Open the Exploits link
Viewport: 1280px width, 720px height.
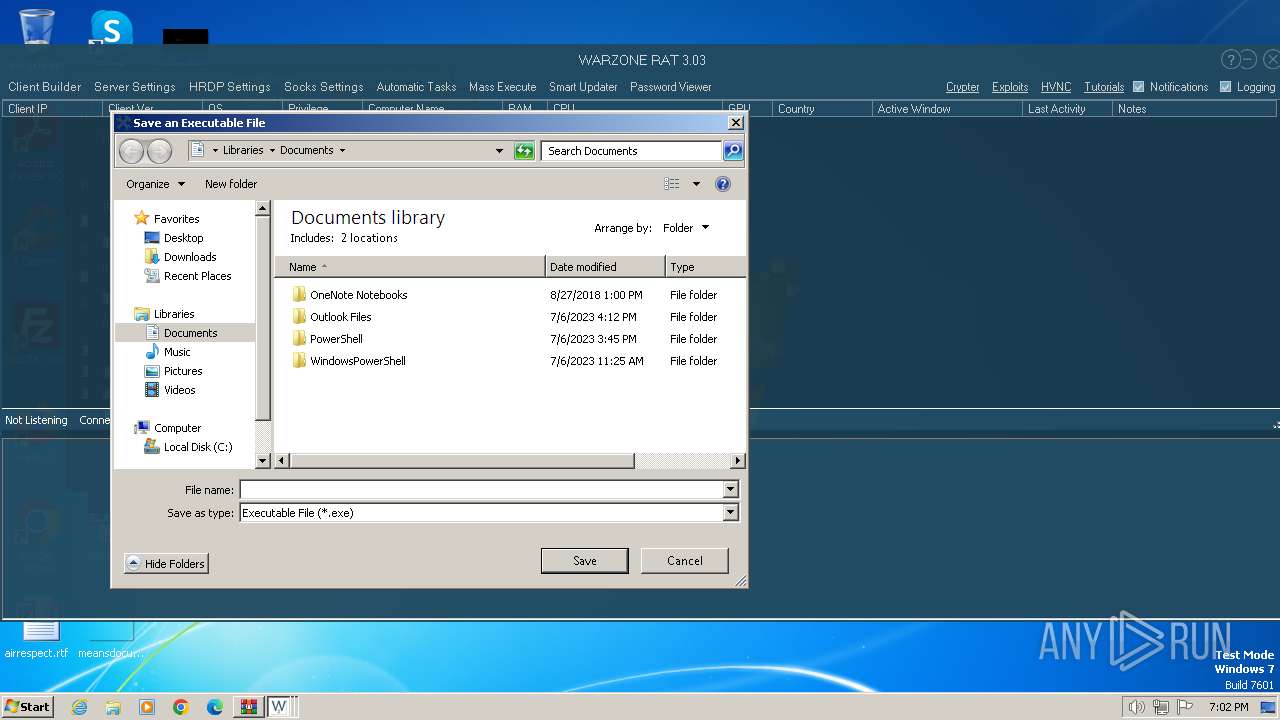pyautogui.click(x=1010, y=87)
